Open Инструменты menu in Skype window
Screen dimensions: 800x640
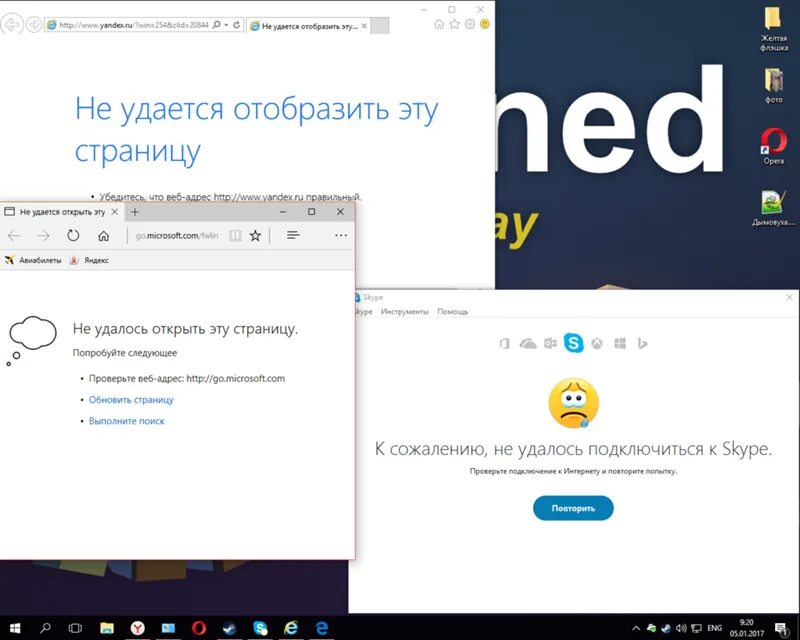tap(405, 312)
